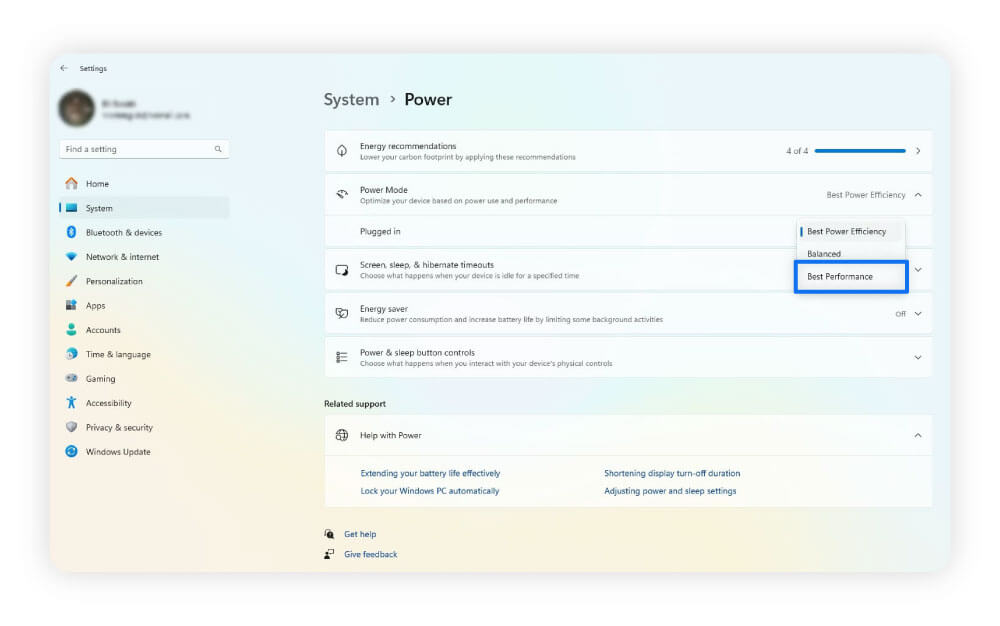Click the Give feedback link
This screenshot has height=626, width=1000.
click(x=371, y=555)
